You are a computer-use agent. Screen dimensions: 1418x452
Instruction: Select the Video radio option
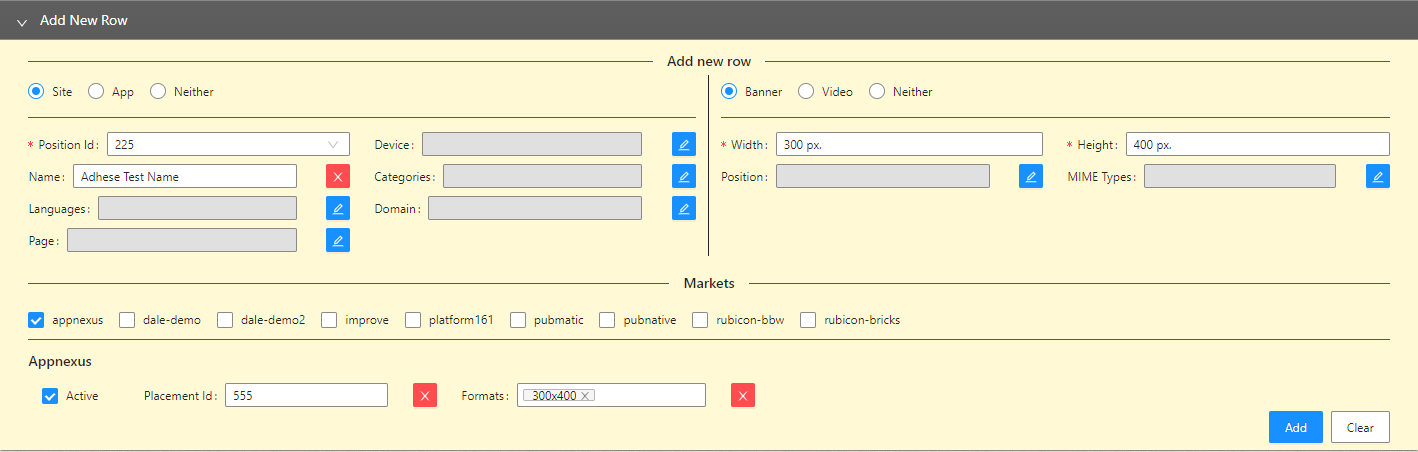806,91
